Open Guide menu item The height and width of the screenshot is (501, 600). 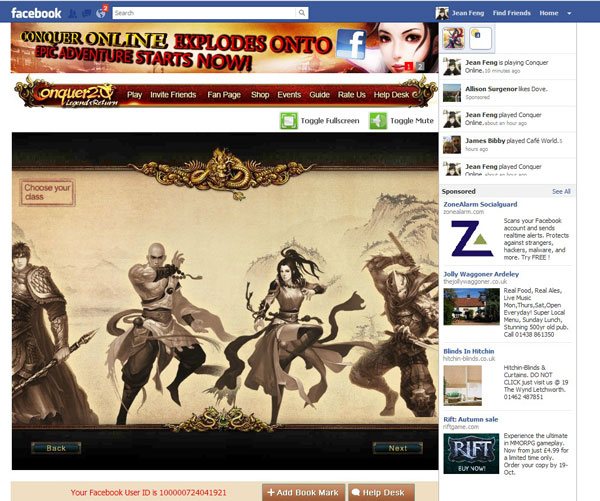(x=320, y=95)
